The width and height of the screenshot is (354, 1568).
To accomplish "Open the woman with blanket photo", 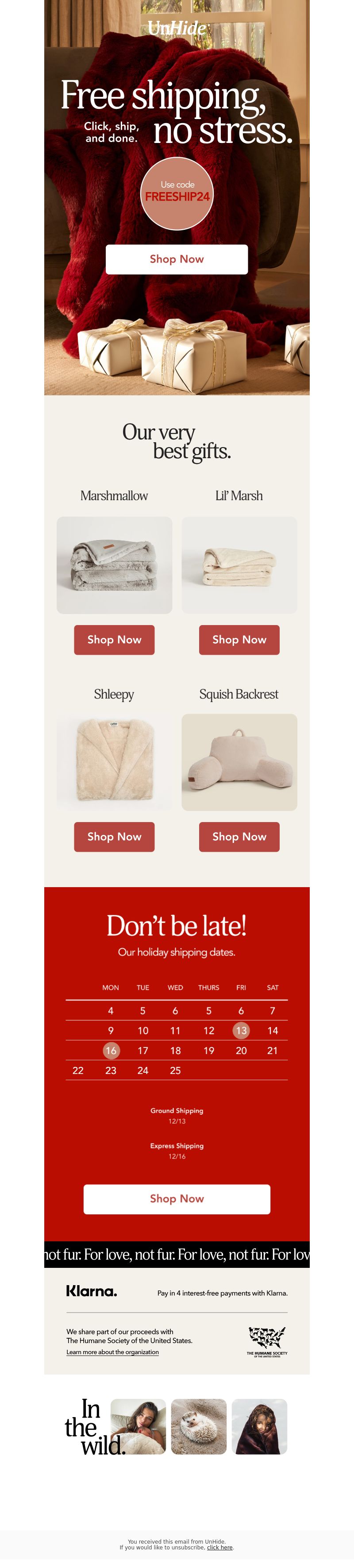I will tap(138, 1426).
